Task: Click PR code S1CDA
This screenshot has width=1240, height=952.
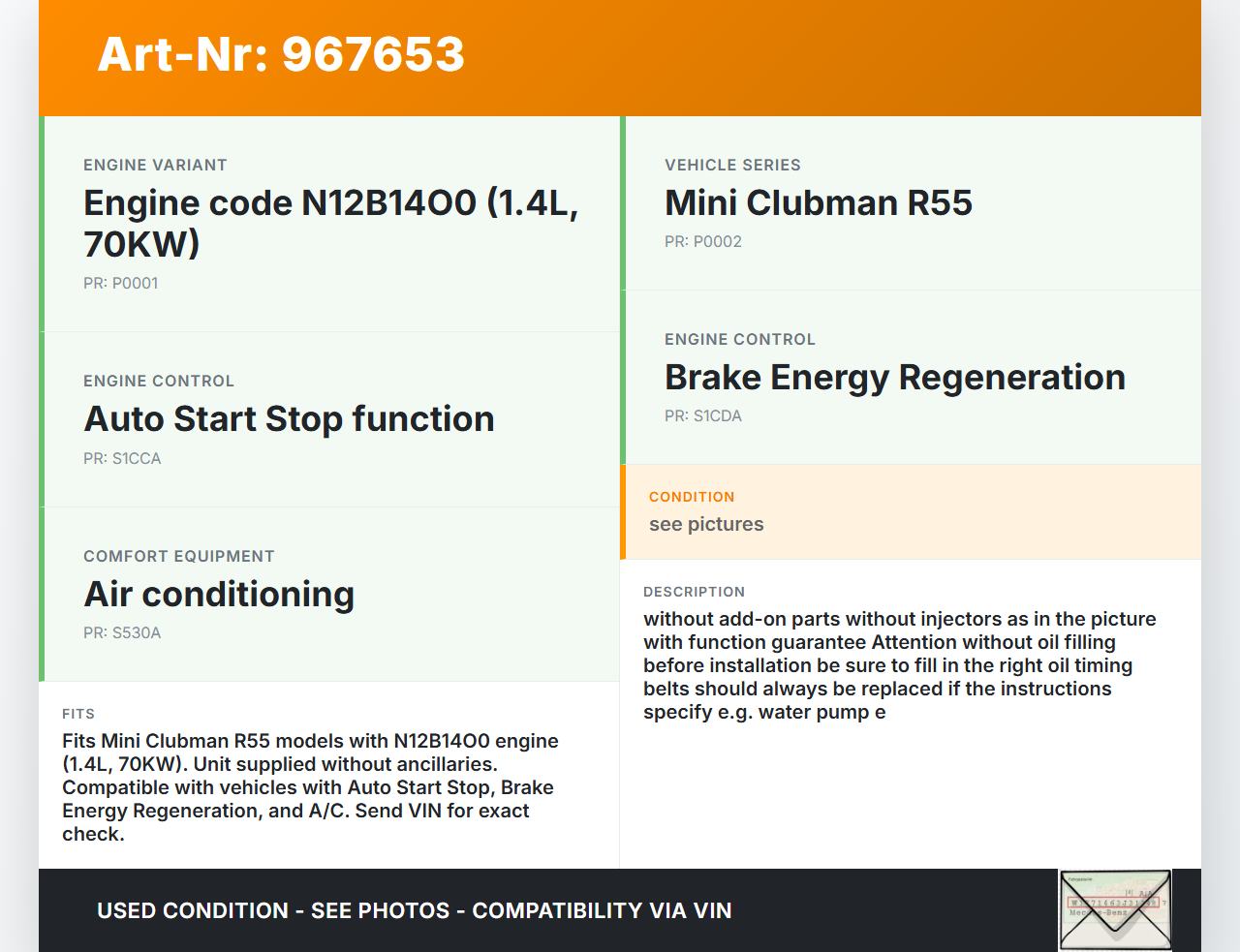Action: click(702, 415)
